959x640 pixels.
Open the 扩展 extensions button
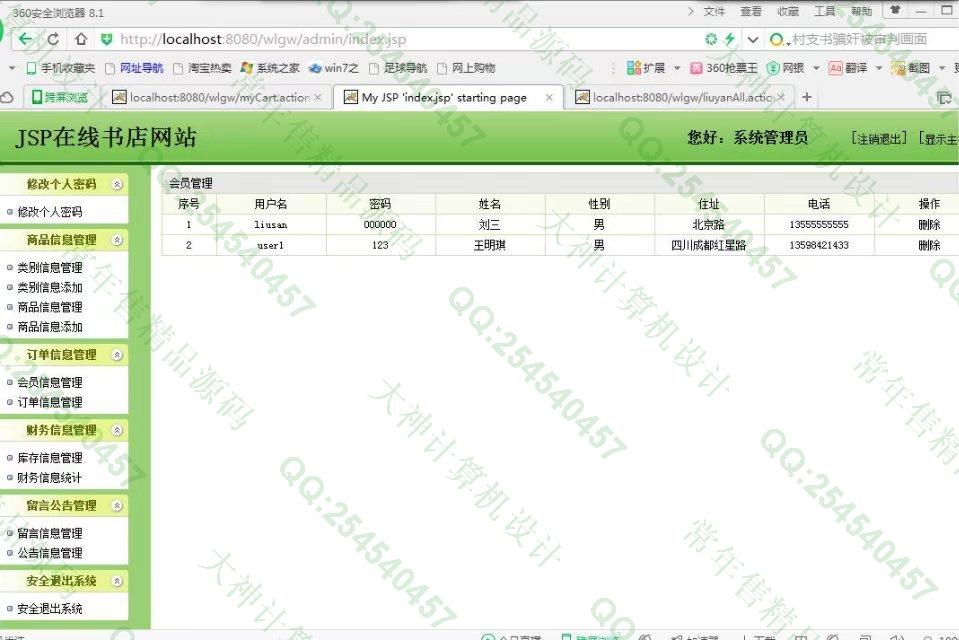click(x=646, y=68)
